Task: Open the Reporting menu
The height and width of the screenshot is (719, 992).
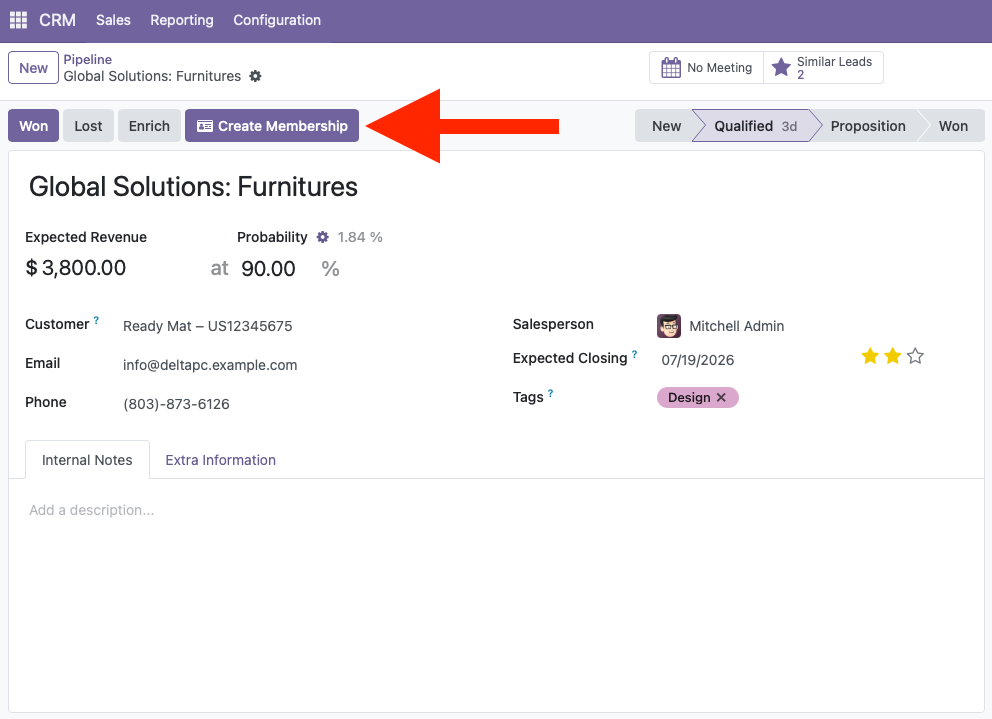Action: pos(182,20)
